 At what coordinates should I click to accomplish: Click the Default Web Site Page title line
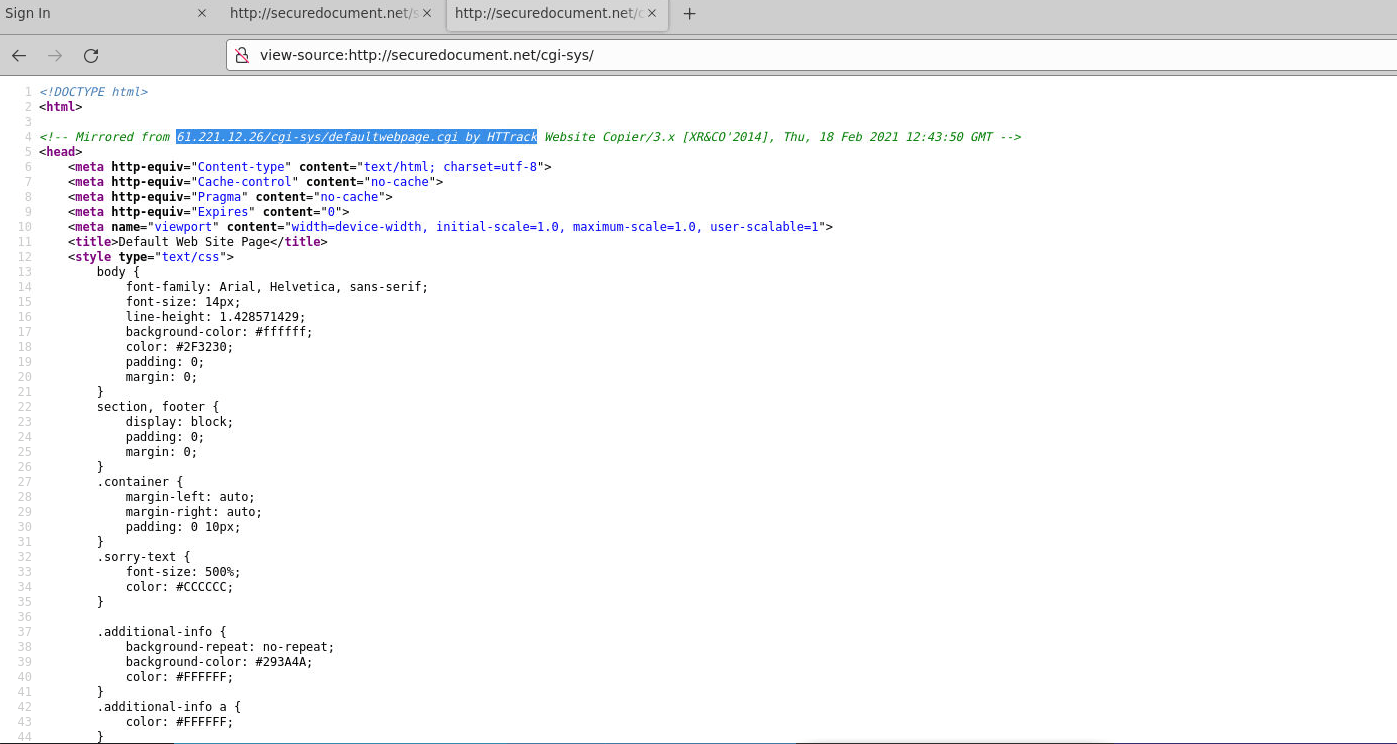point(198,242)
